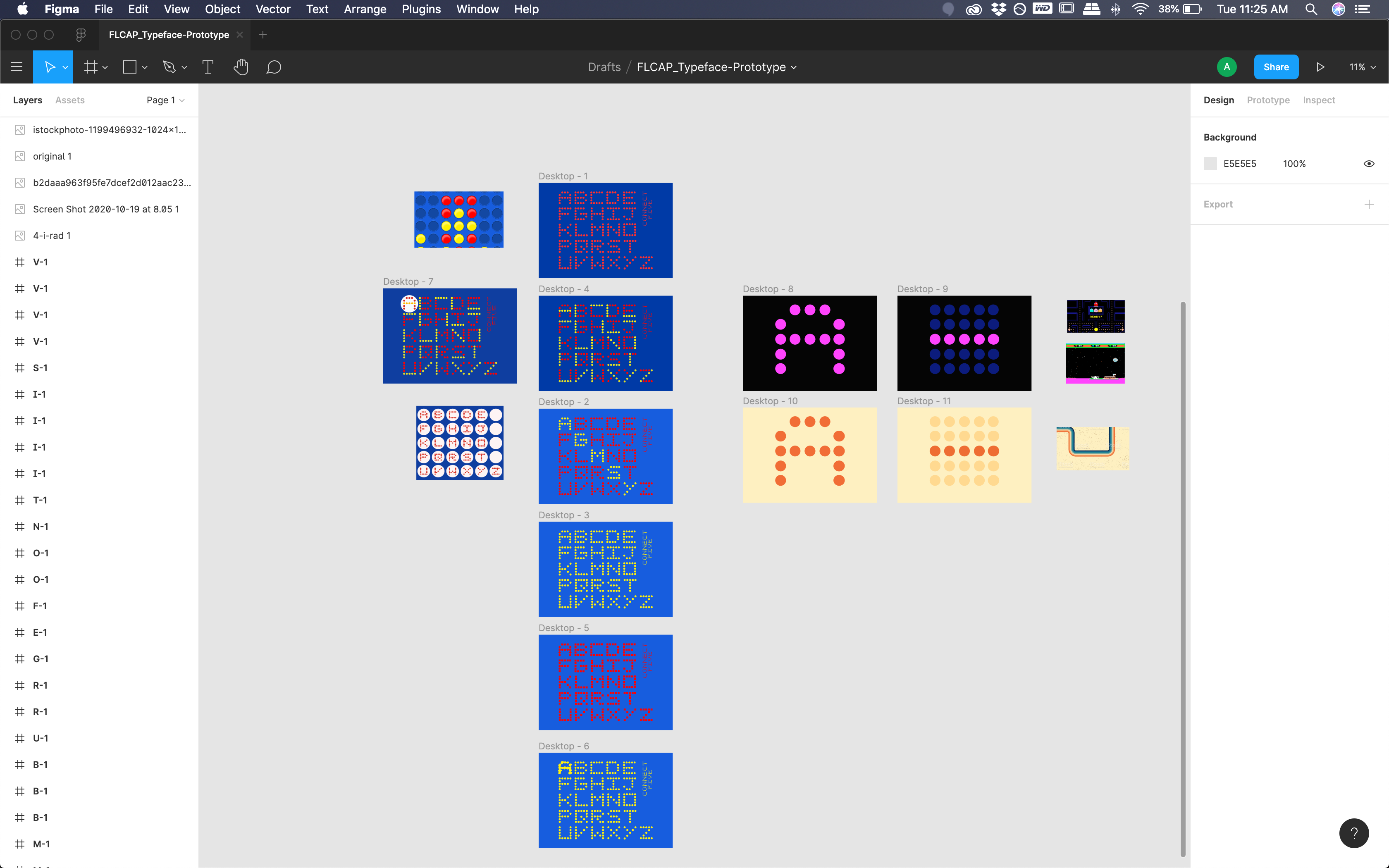
Task: Click the blue Share button
Action: (x=1275, y=67)
